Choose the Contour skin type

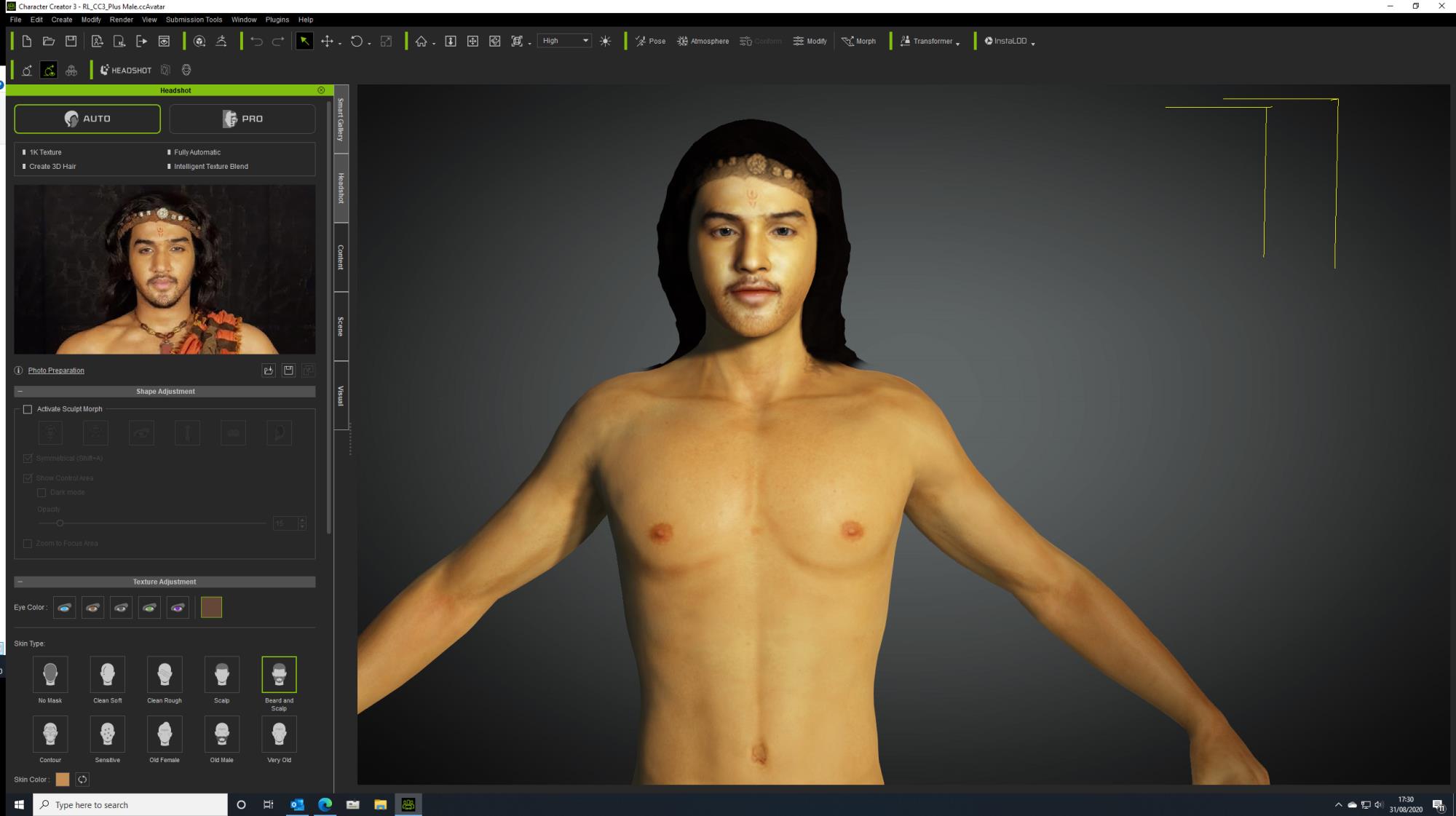[x=50, y=734]
